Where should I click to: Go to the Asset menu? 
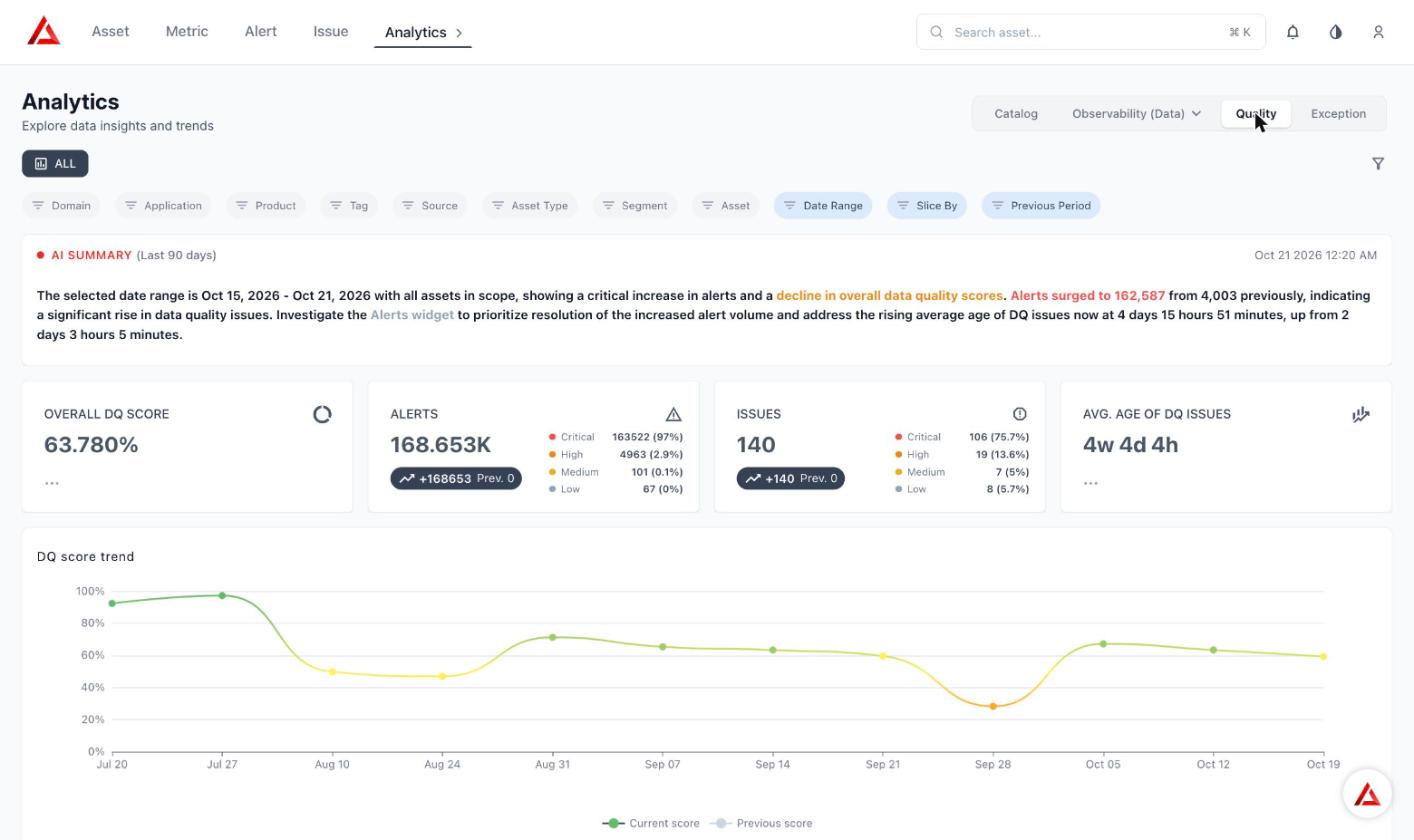[x=110, y=31]
